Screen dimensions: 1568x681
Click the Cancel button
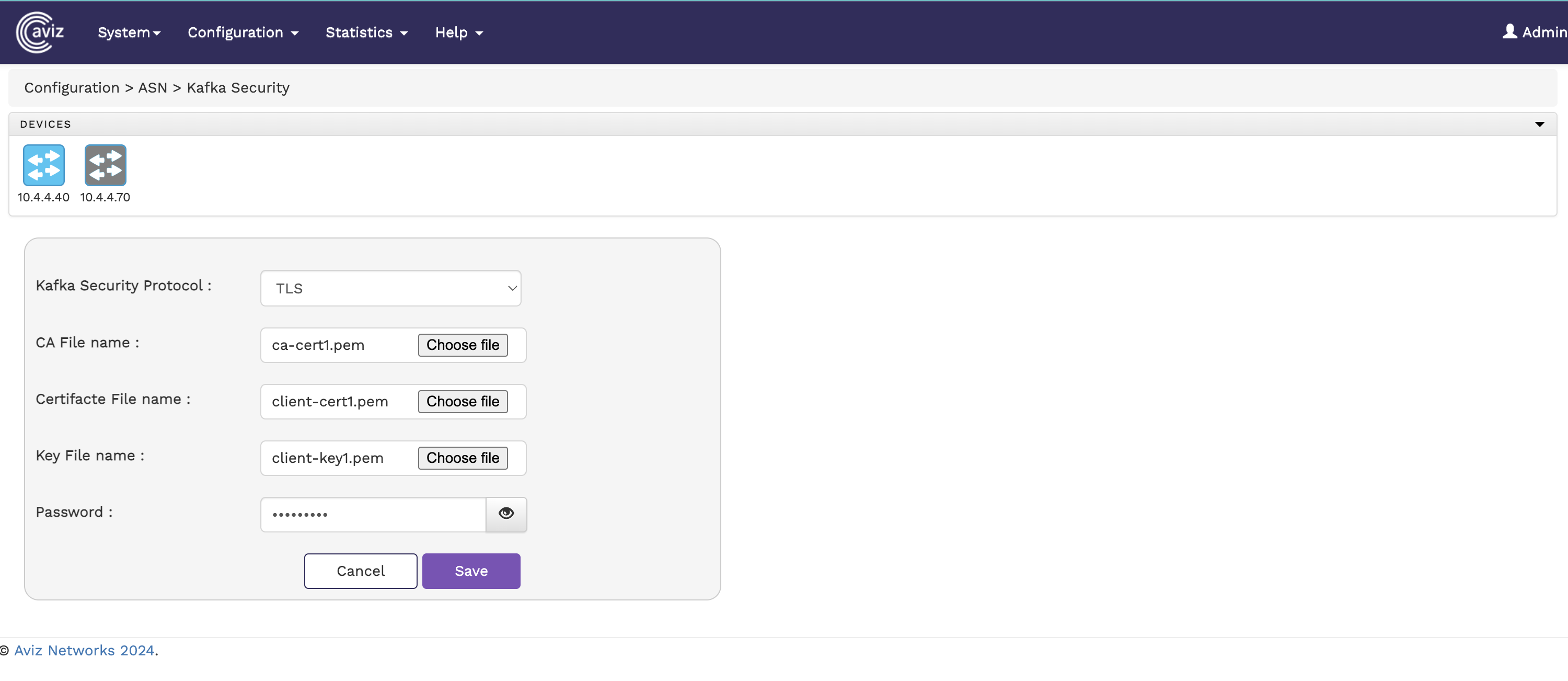(360, 571)
